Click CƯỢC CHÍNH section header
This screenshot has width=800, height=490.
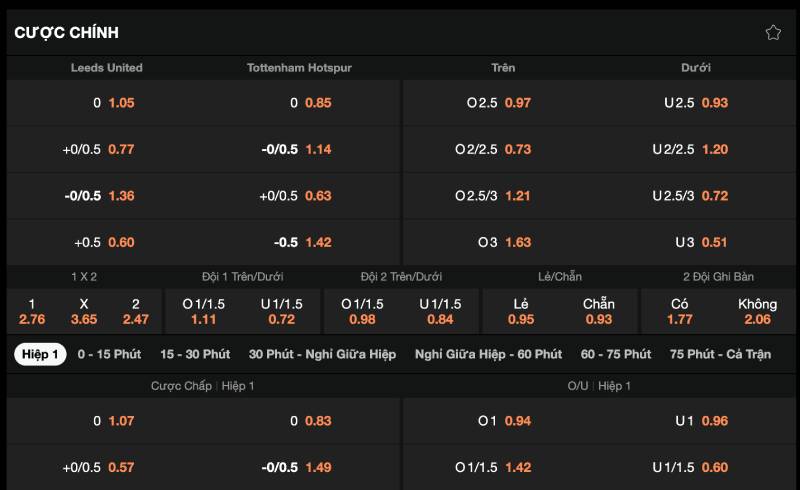(x=67, y=33)
